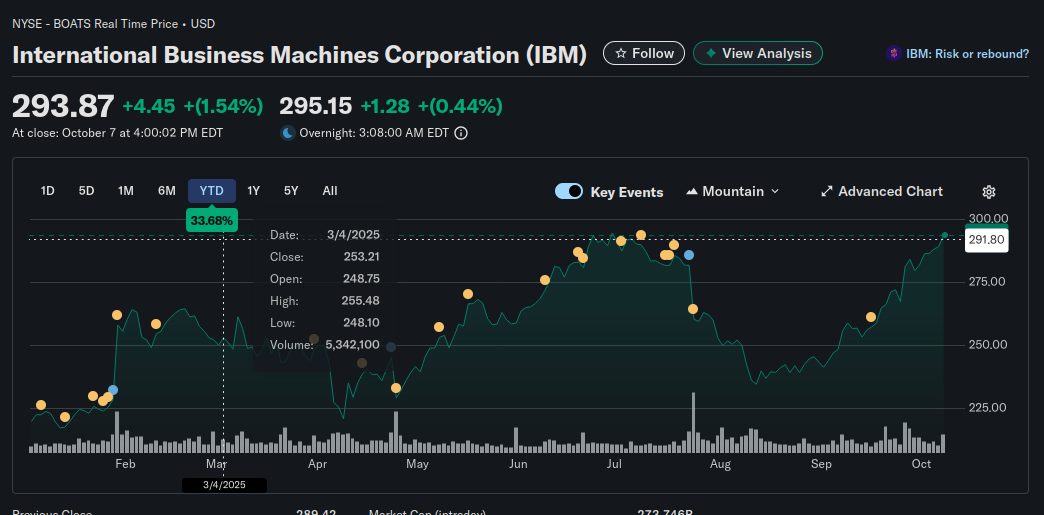Toggle the Key Events switch

(569, 192)
